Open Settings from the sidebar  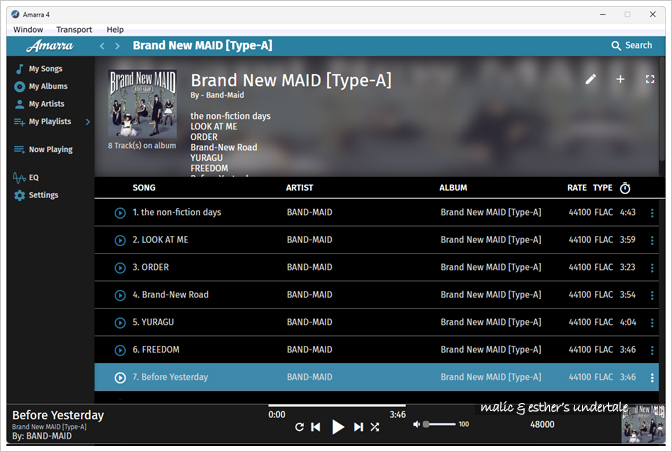point(36,195)
